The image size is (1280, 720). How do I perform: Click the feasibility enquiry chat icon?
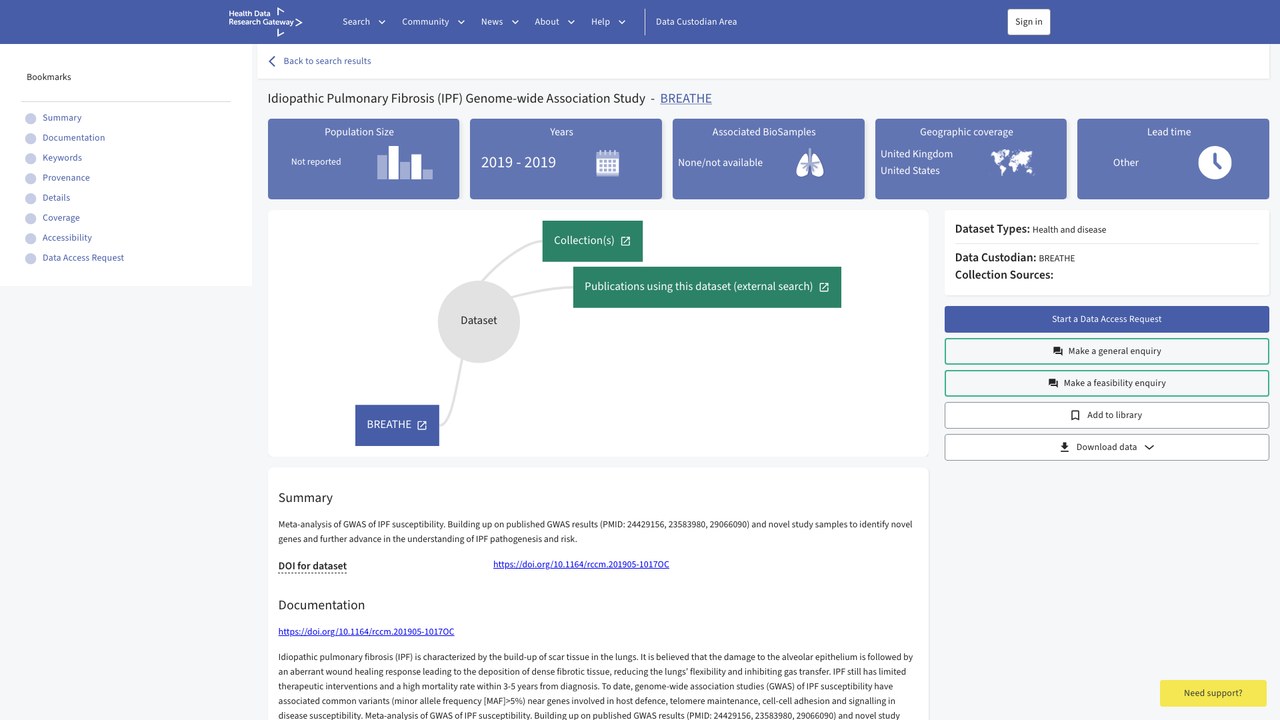(1053, 383)
